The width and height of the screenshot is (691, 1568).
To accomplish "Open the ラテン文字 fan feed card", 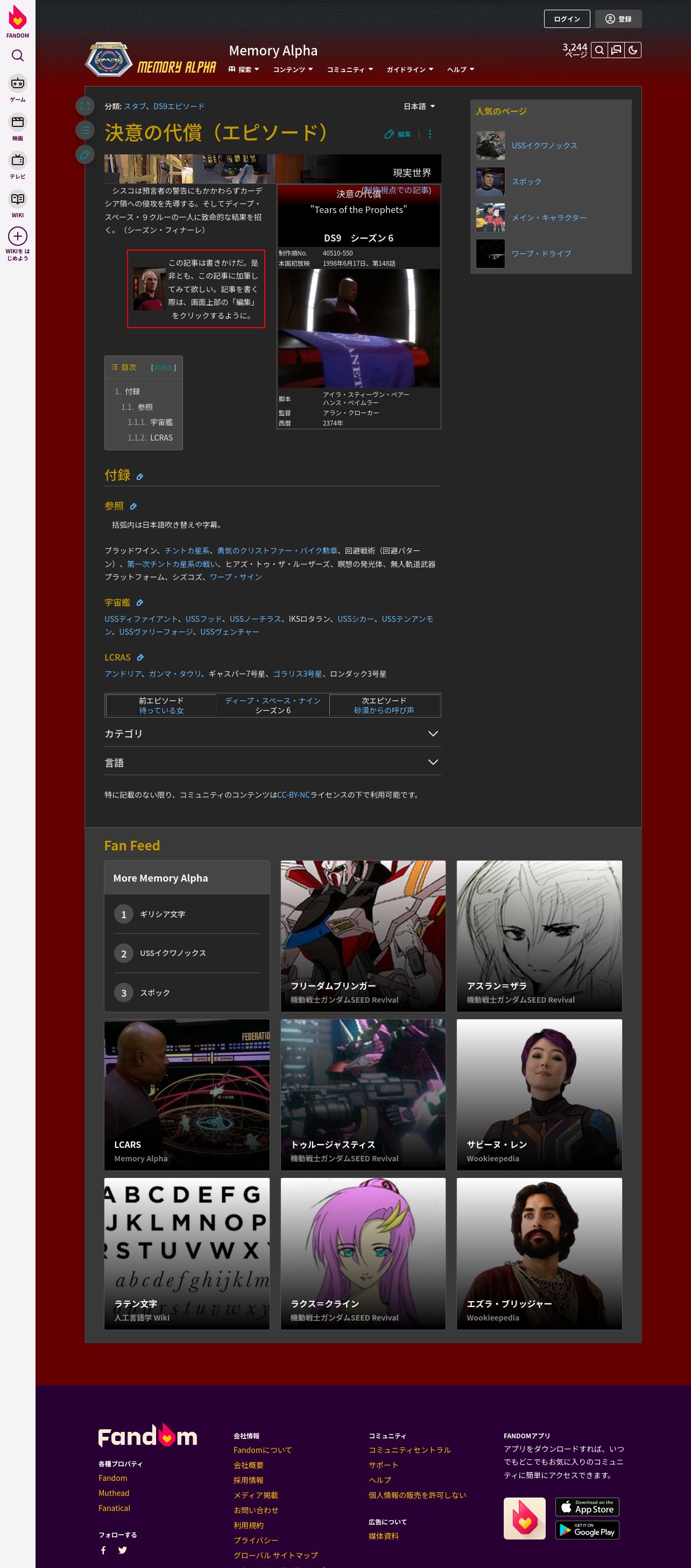I will (187, 1253).
